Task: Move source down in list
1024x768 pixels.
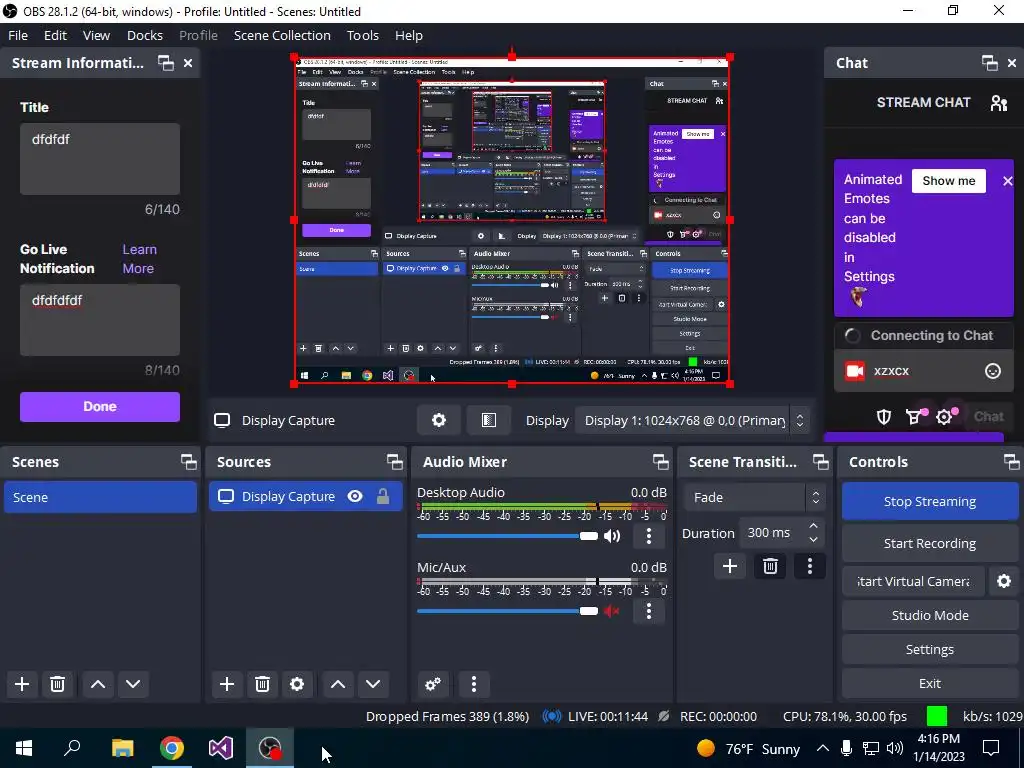Action: click(x=373, y=684)
